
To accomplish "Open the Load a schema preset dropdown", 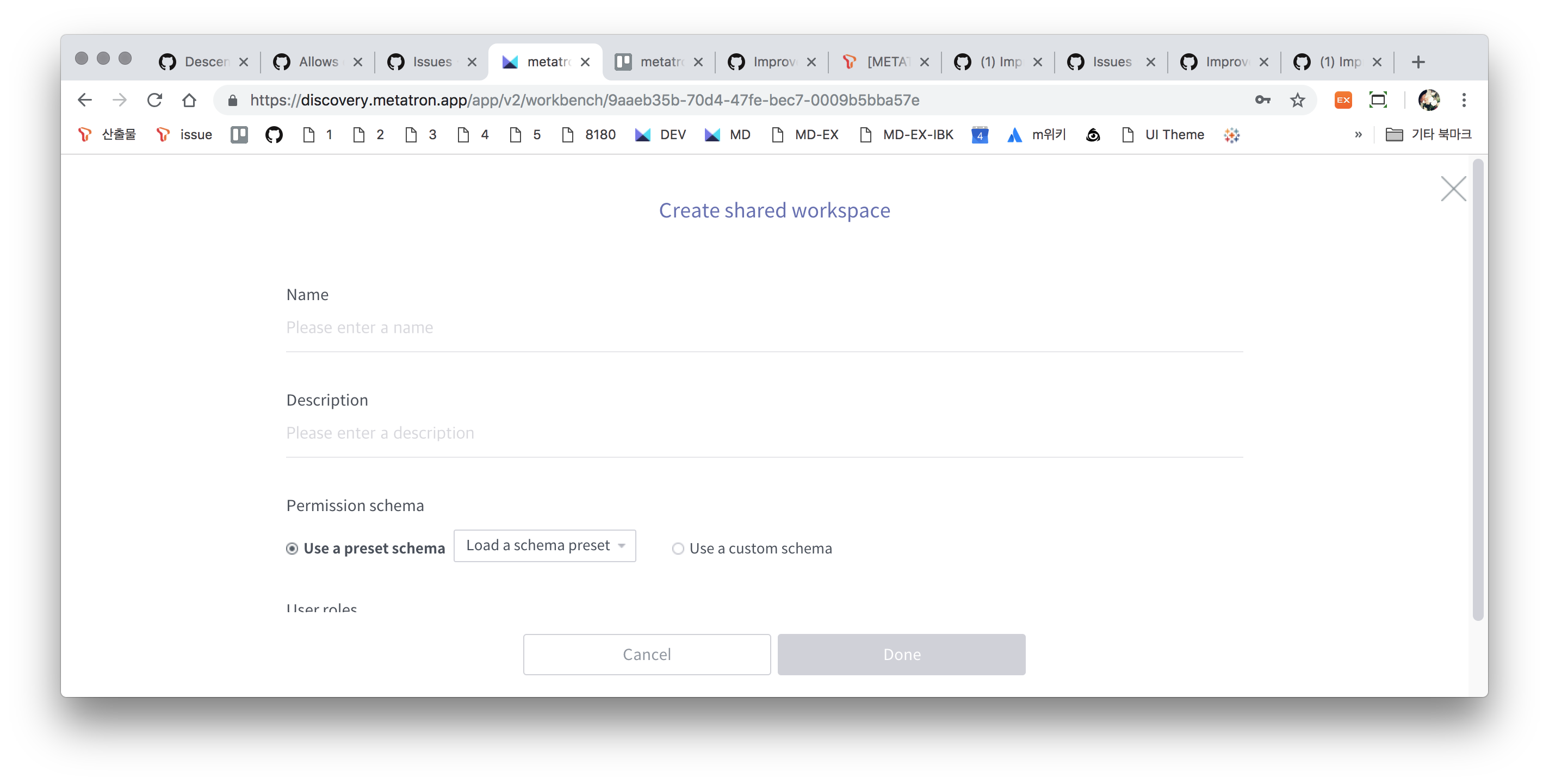I will [544, 545].
